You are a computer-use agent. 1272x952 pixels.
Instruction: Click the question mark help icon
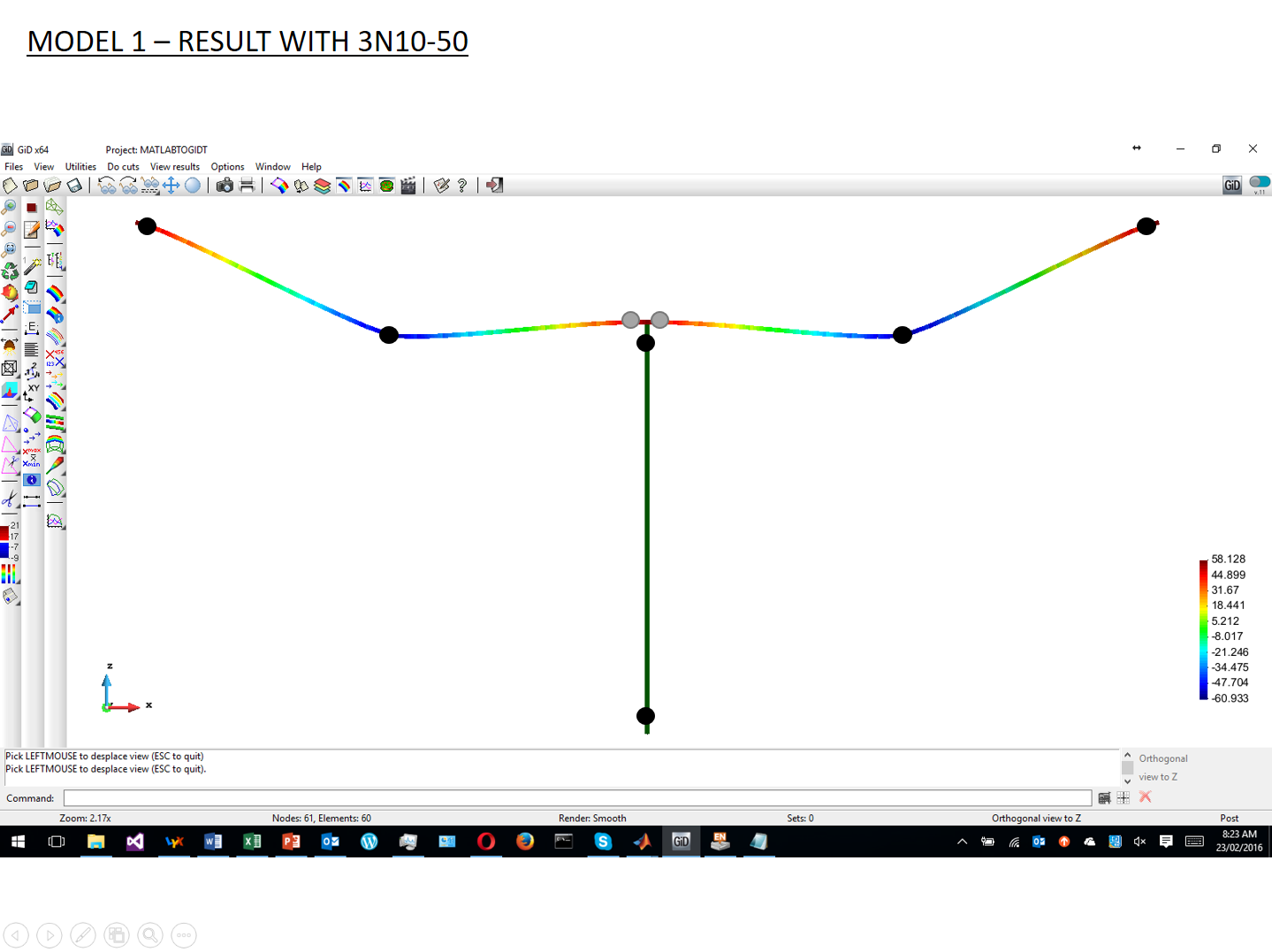coord(462,185)
